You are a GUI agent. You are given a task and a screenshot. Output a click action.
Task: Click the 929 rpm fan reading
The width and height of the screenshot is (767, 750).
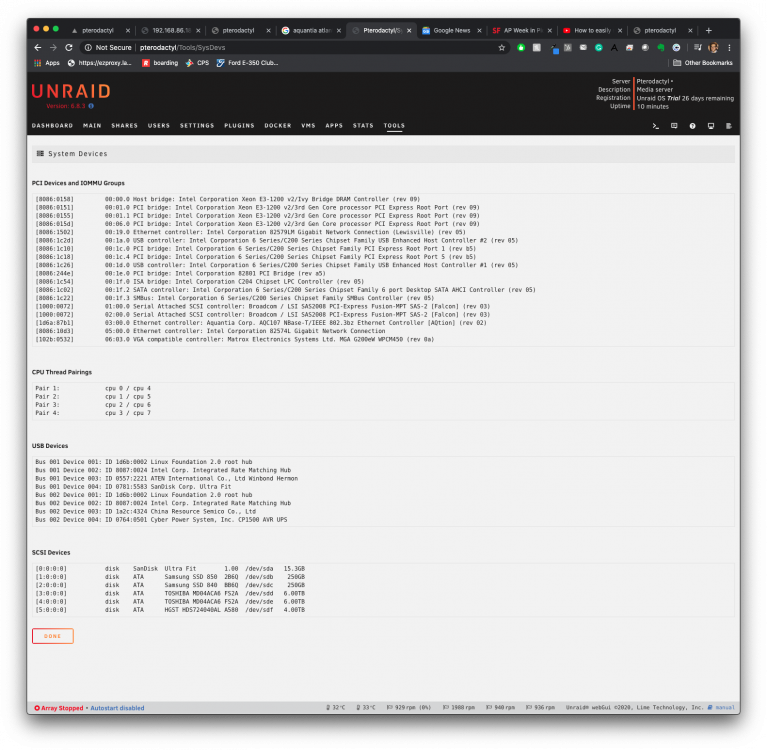(409, 707)
